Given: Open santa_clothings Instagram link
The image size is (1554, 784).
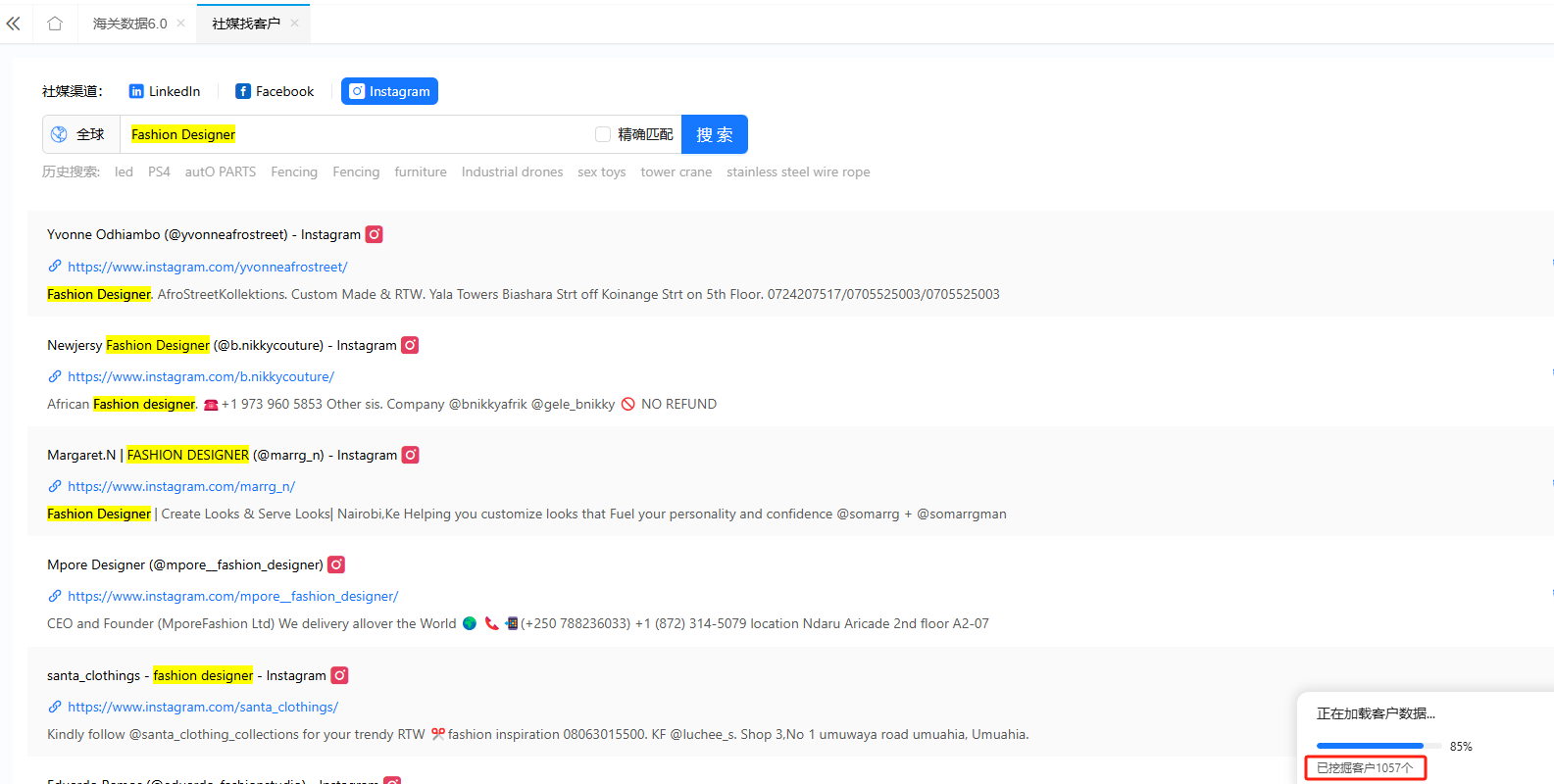Looking at the screenshot, I should (x=203, y=707).
